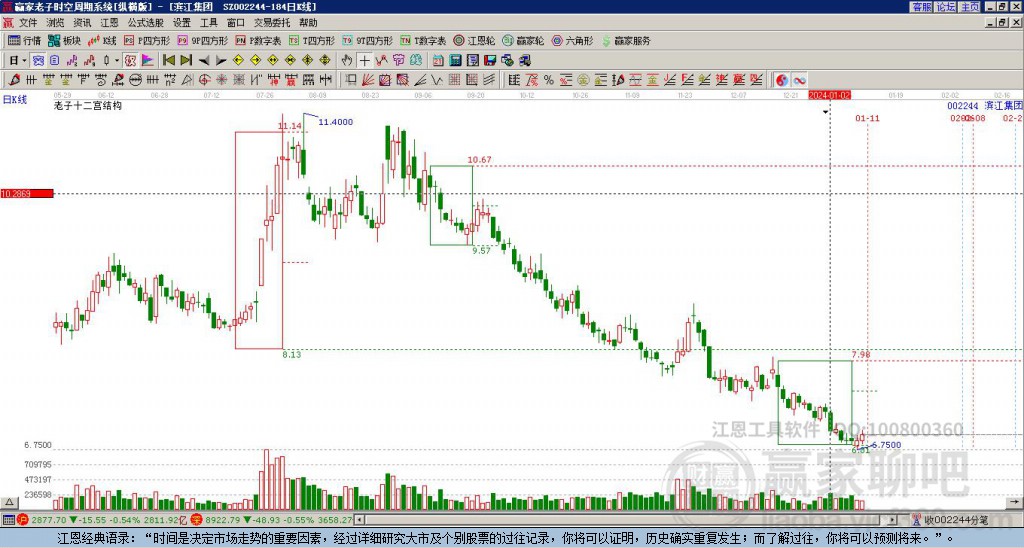Click the 2877.70 index value in status bar
This screenshot has width=1024, height=548.
point(48,520)
